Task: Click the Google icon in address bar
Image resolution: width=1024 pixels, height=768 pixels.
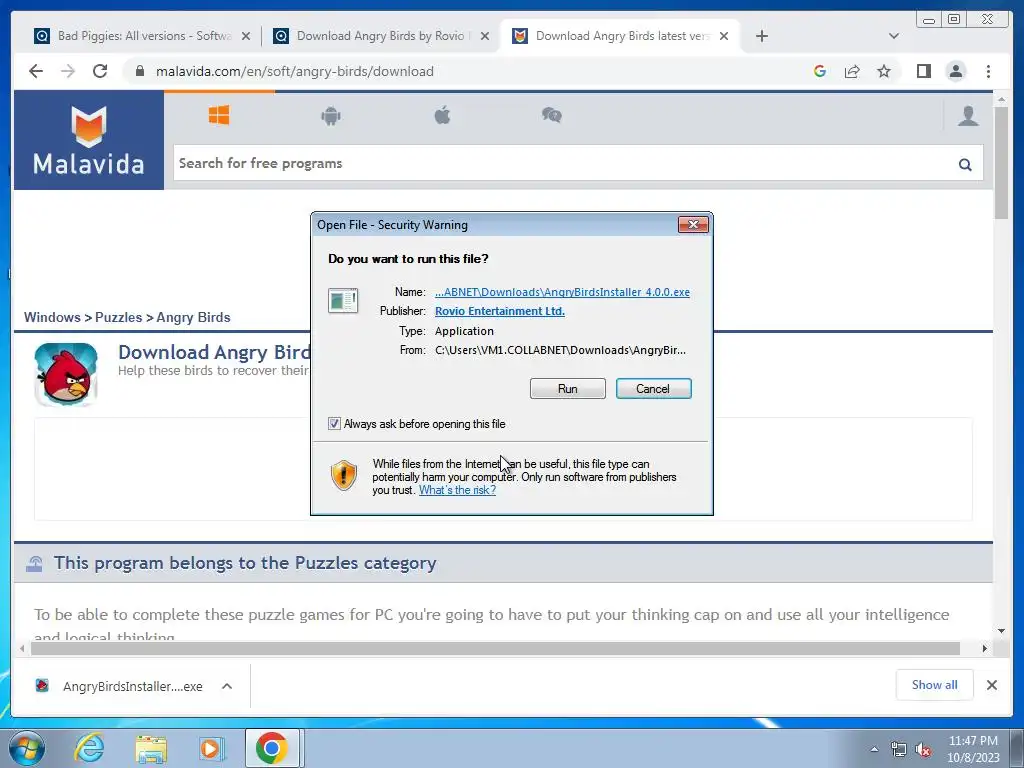Action: point(820,71)
